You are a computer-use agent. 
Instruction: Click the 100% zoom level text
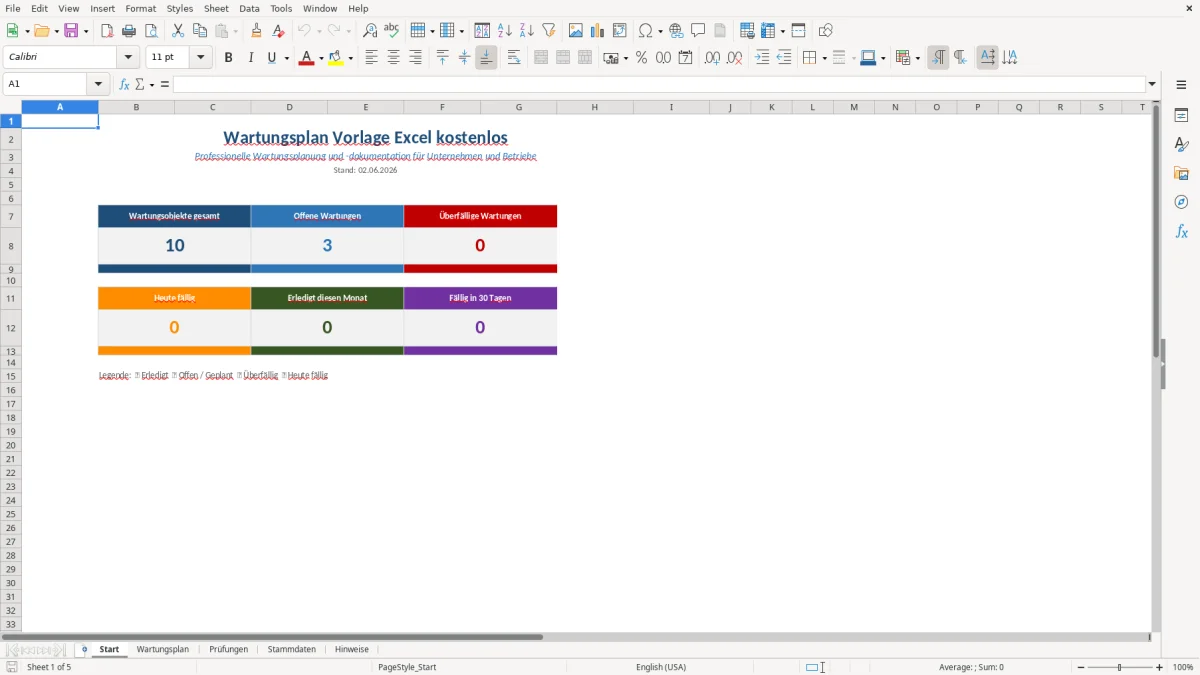pyautogui.click(x=1183, y=667)
